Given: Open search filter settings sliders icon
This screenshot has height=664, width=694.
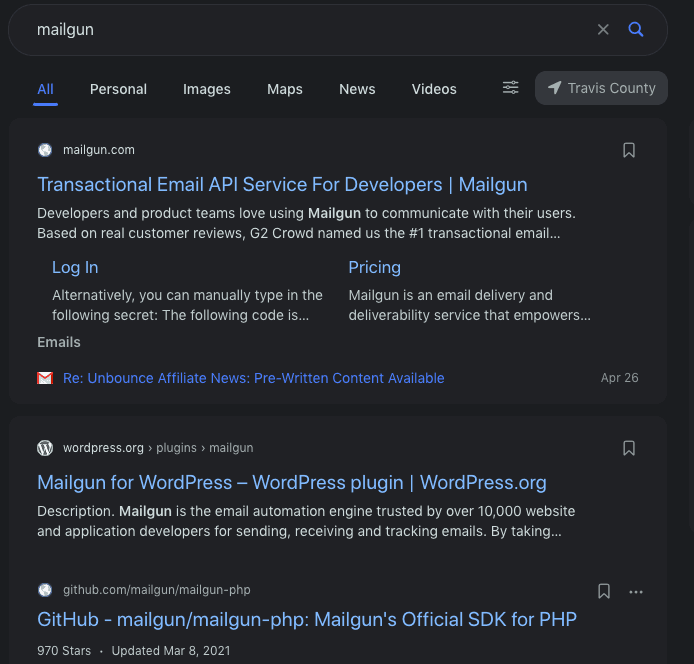Looking at the screenshot, I should (510, 88).
